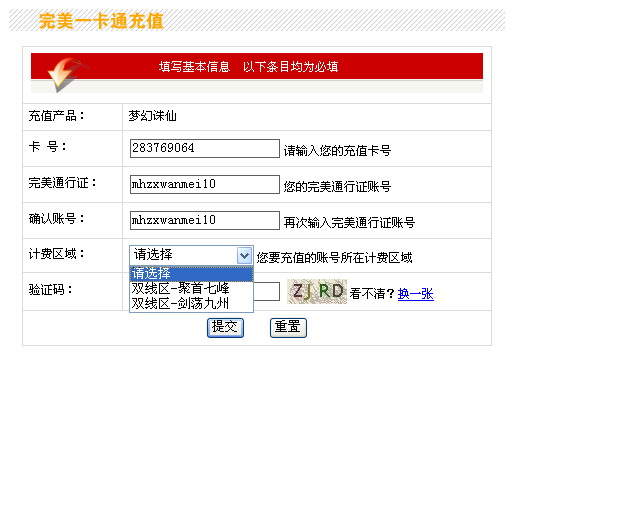Viewport: 640px width, 512px height.
Task: Click the ZJRD captcha image
Action: [316, 291]
